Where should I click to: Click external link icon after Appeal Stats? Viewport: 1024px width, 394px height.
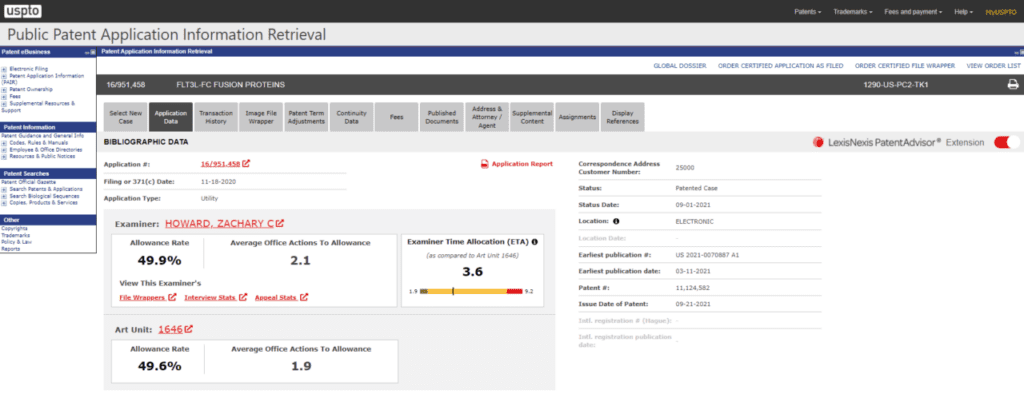pyautogui.click(x=304, y=297)
